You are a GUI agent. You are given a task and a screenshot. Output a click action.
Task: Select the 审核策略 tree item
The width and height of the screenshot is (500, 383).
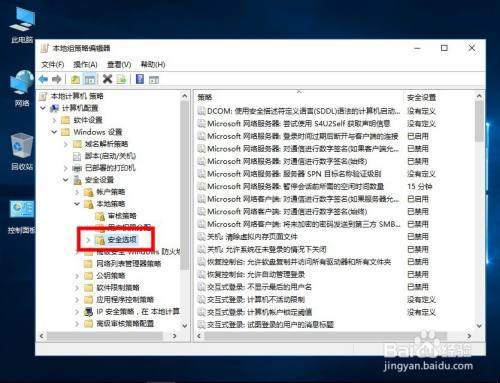(x=122, y=216)
